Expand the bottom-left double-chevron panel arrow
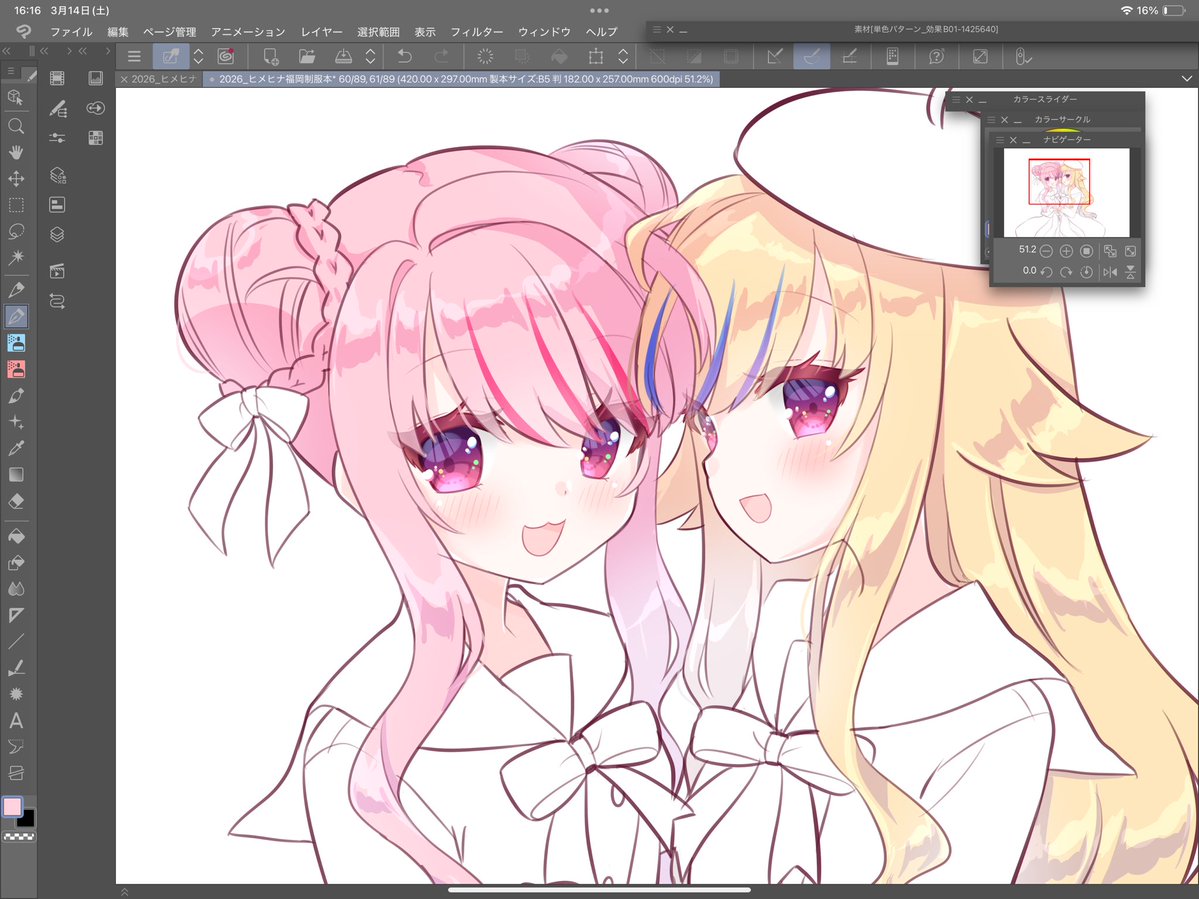 pos(124,891)
